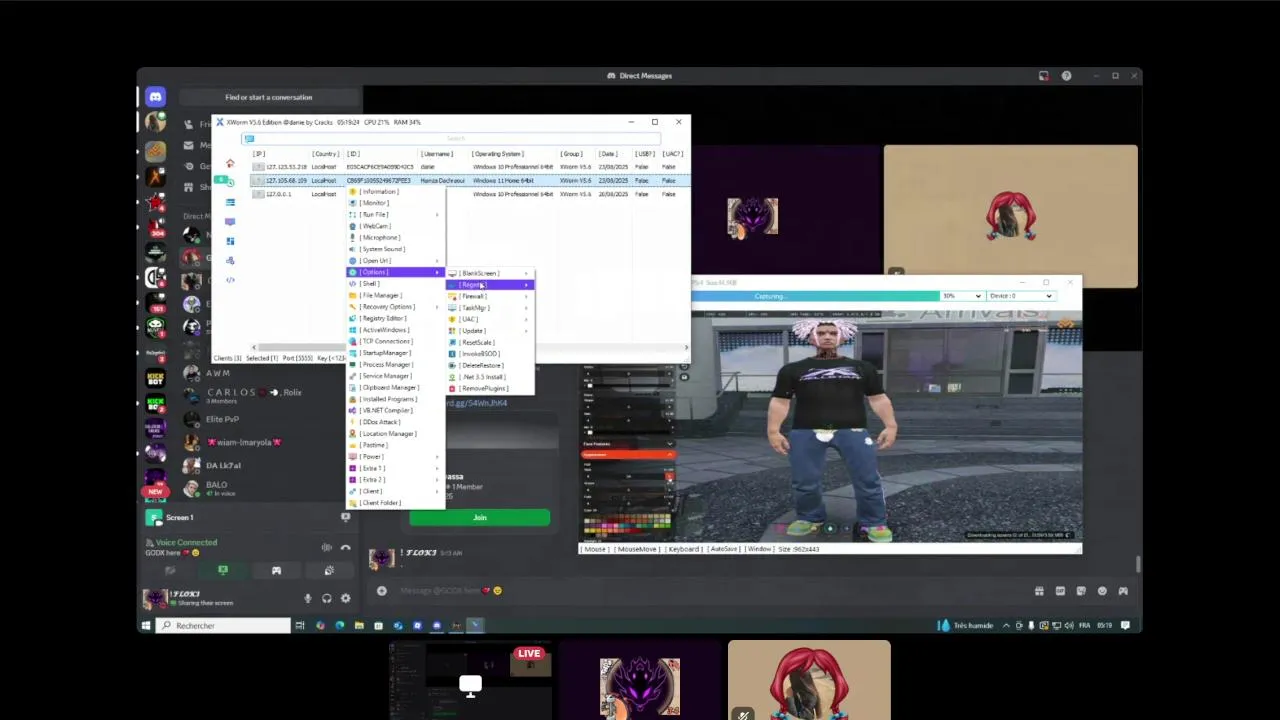
Task: Open Task View on the Windows taskbar
Action: coord(299,626)
